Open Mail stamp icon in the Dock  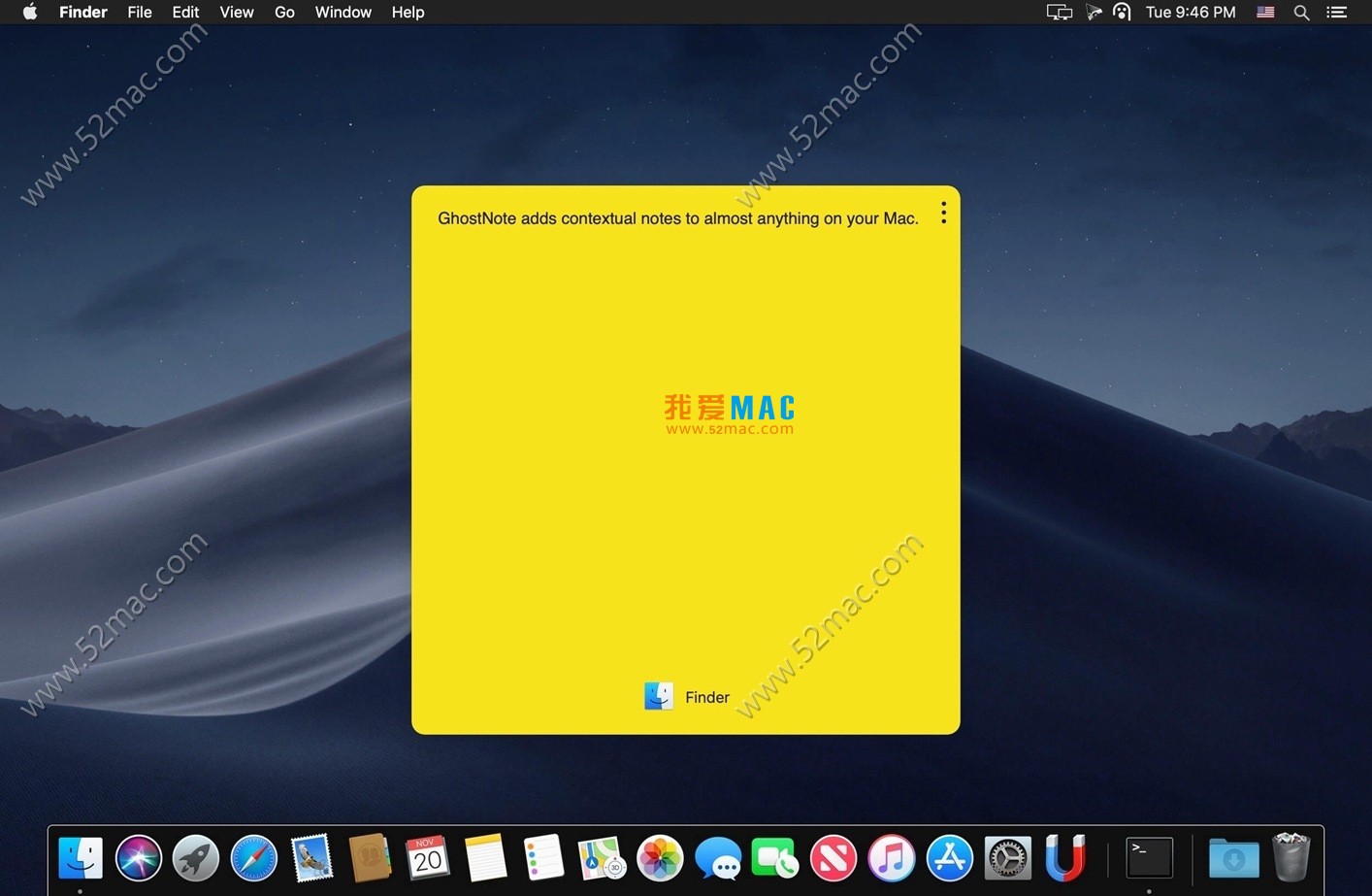312,858
